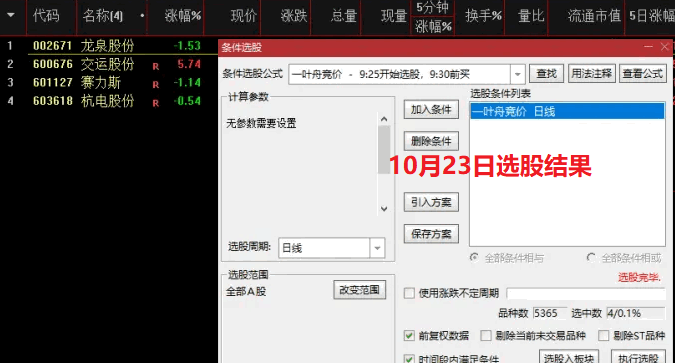The image size is (675, 363).
Task: Select stock row 603618 杭电股份
Action: click(x=108, y=101)
